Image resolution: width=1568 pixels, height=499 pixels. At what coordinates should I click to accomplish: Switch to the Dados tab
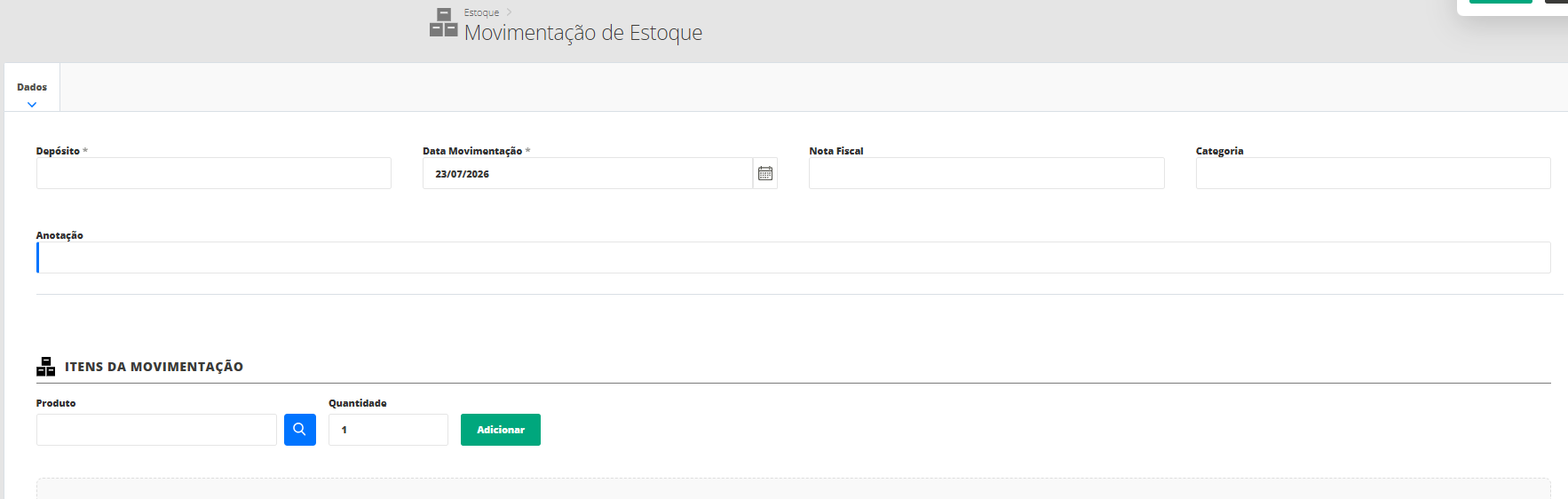coord(32,87)
